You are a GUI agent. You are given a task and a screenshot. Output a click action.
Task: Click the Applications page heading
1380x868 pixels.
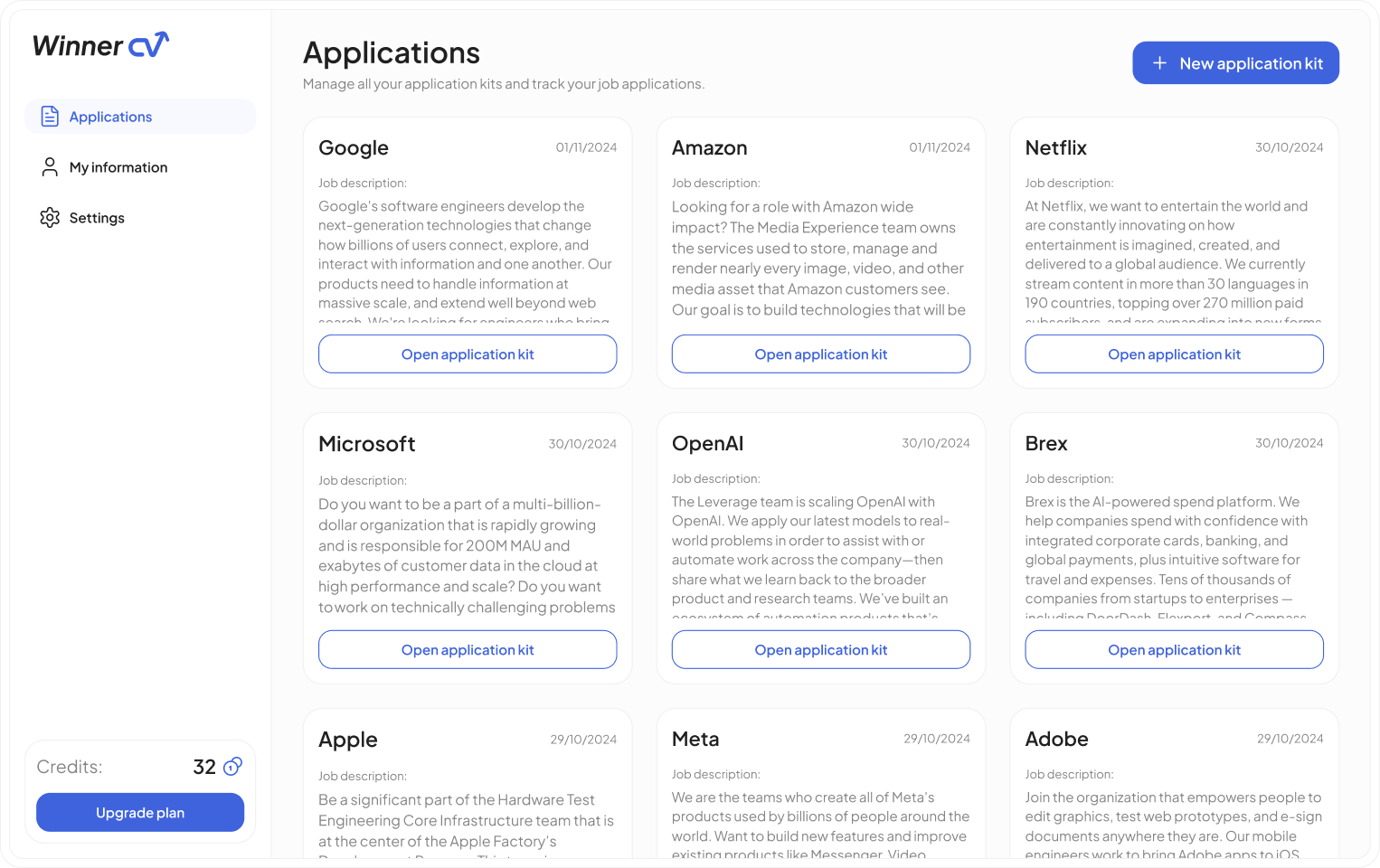[x=392, y=53]
